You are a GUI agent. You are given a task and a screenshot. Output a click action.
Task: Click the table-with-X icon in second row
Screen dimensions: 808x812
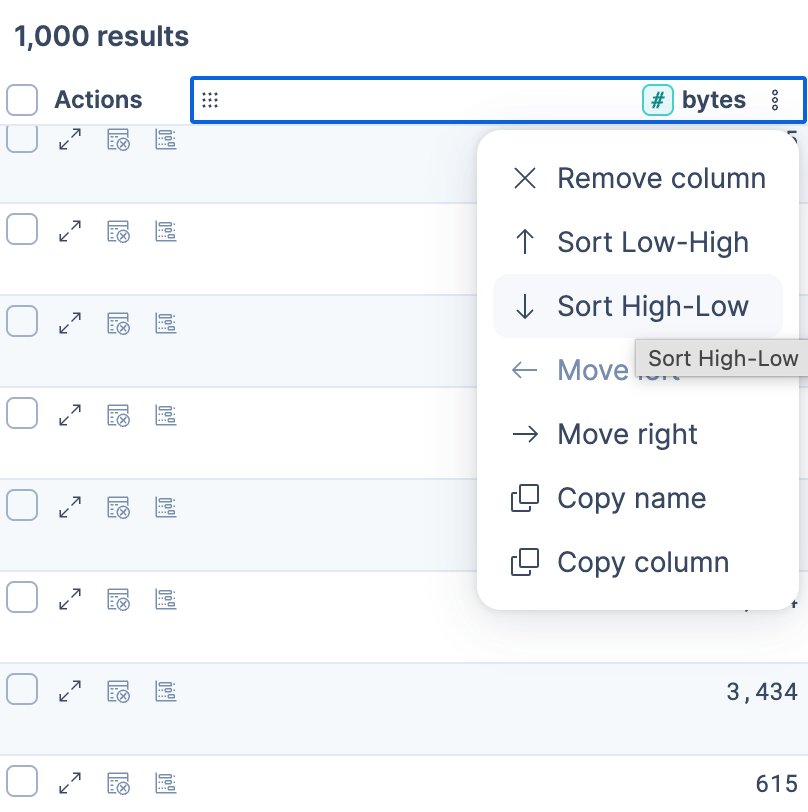(119, 231)
